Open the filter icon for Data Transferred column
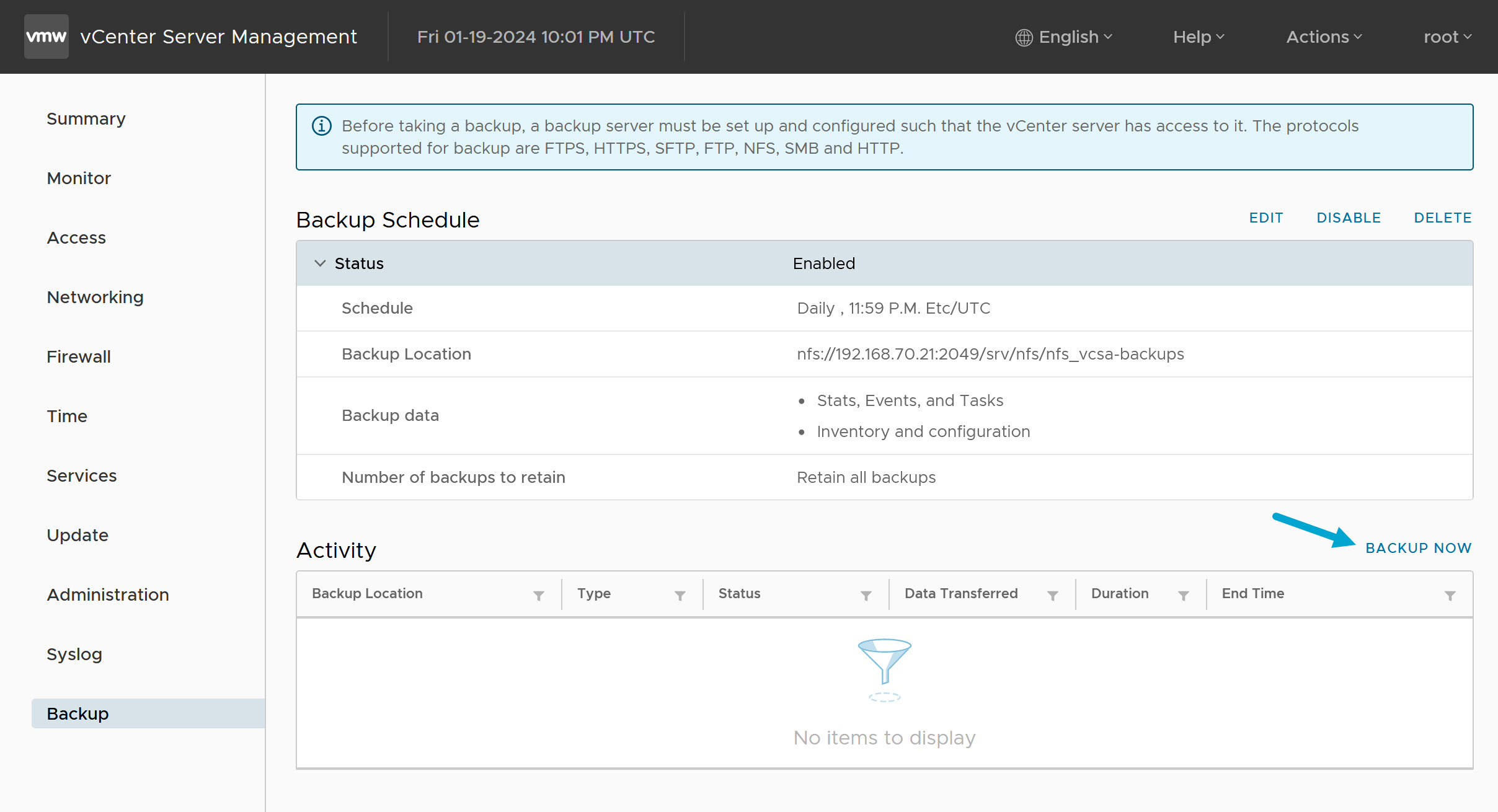Viewport: 1498px width, 812px height. (1053, 594)
